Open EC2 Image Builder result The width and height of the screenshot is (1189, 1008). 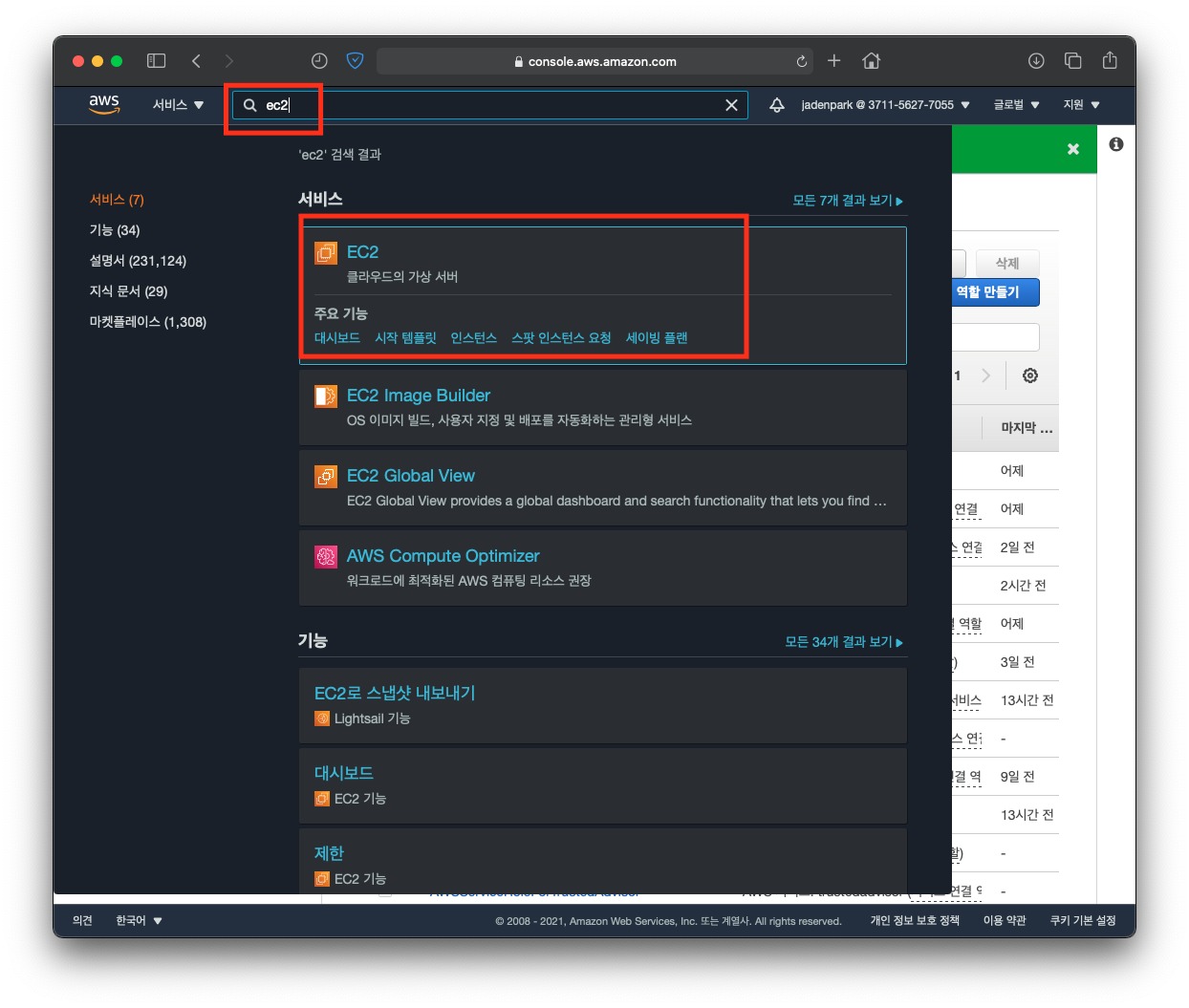[x=418, y=396]
